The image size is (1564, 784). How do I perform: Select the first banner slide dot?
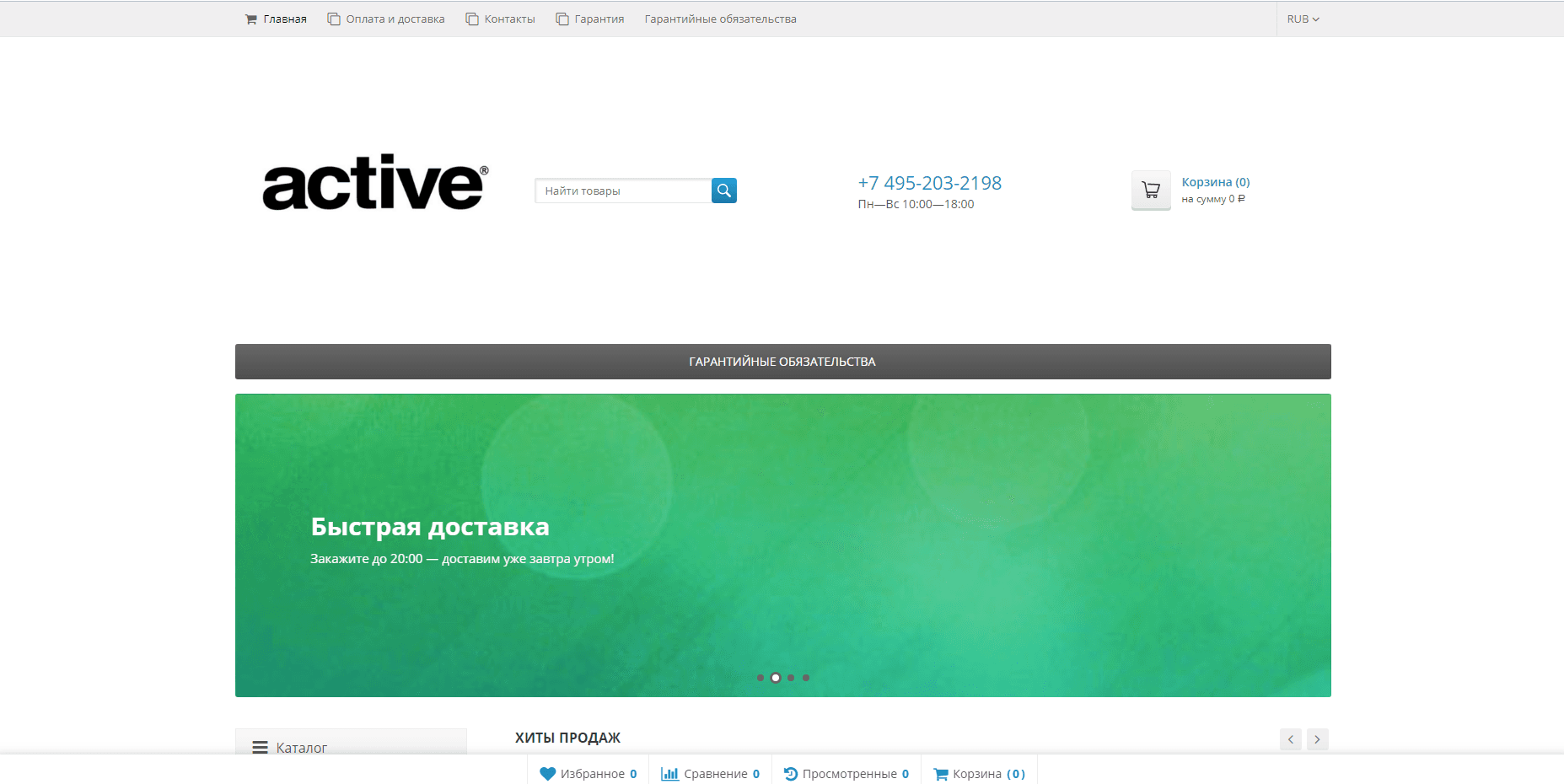tap(761, 678)
